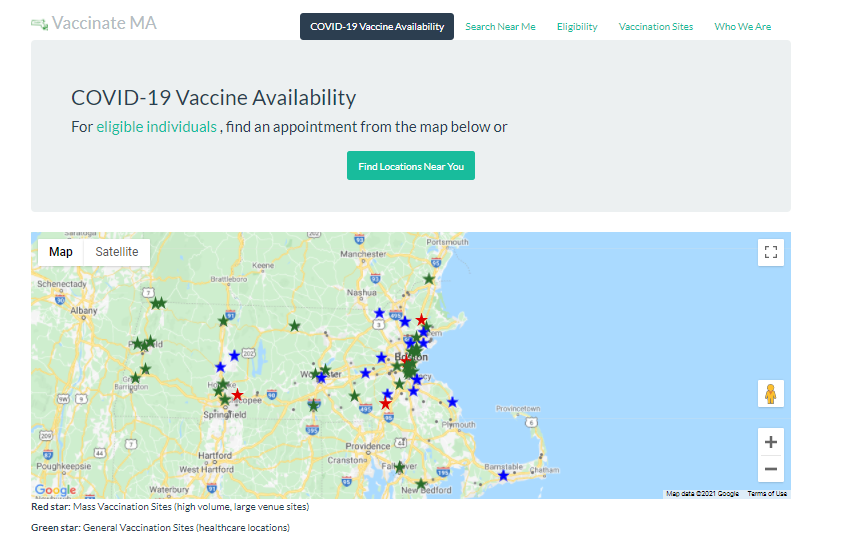Switch the map to Satellite view
The image size is (853, 543).
pos(117,252)
